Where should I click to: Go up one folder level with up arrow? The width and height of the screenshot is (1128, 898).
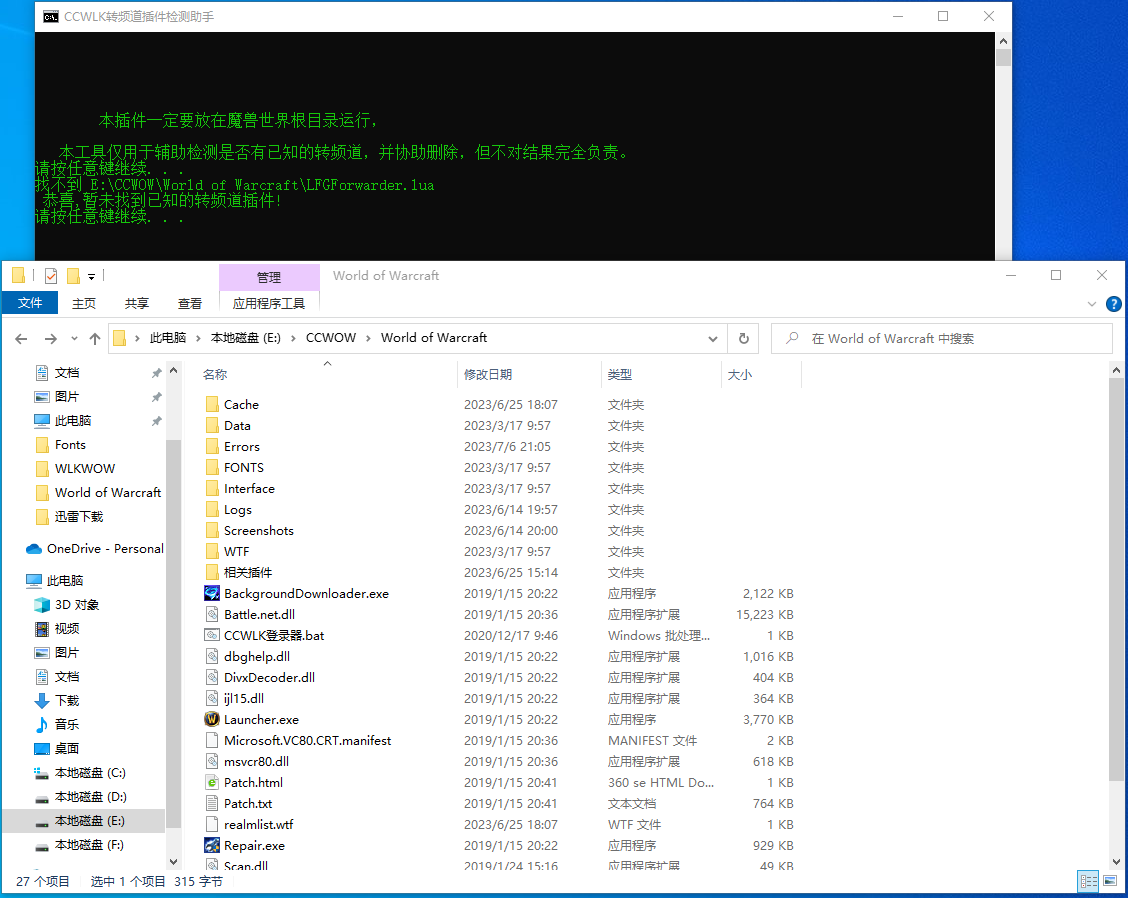[x=95, y=339]
